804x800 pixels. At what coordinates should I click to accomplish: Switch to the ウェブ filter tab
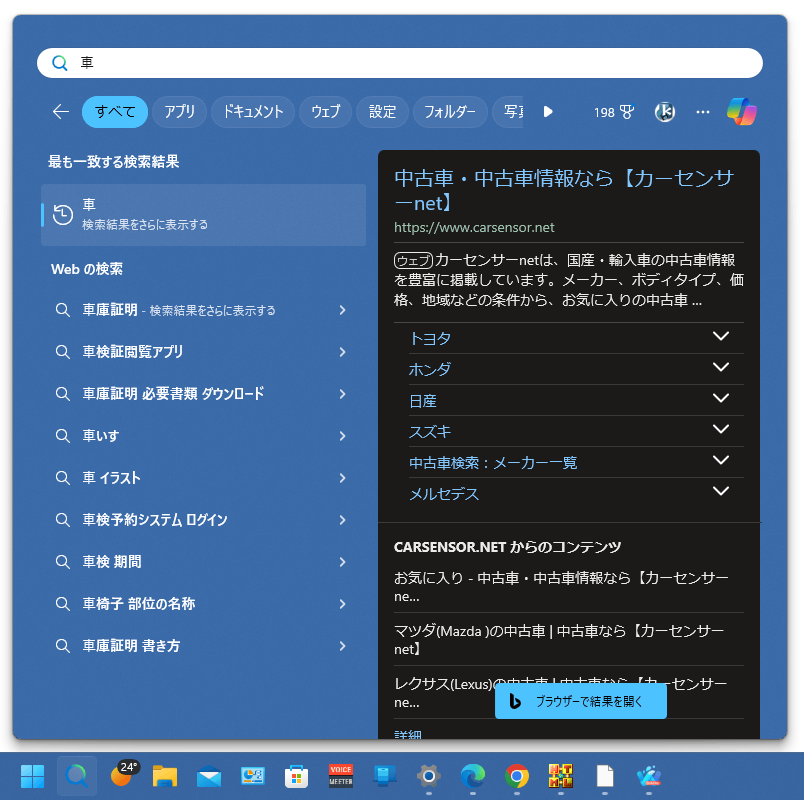(x=326, y=111)
